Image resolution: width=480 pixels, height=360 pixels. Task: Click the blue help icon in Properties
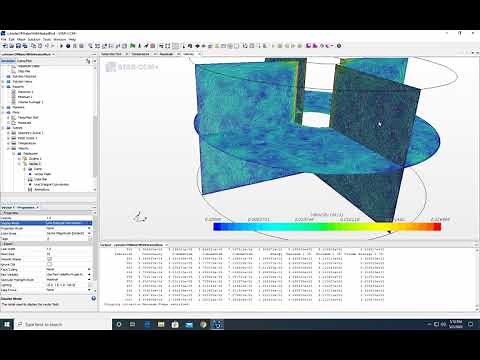pos(94,298)
